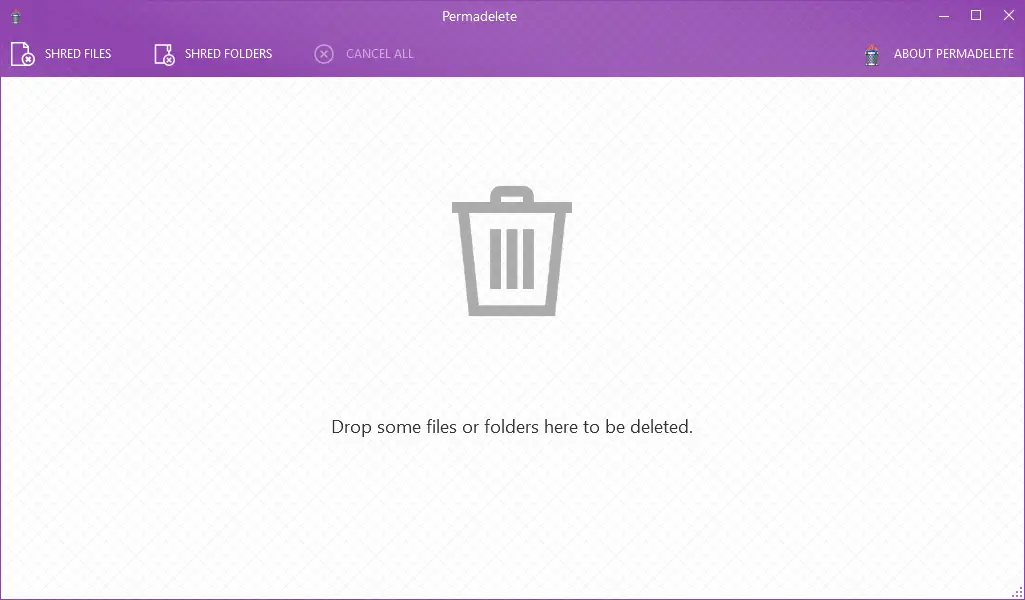Open the ABOUT PERMADELETE link
Viewport: 1025px width, 600px height.
click(954, 54)
